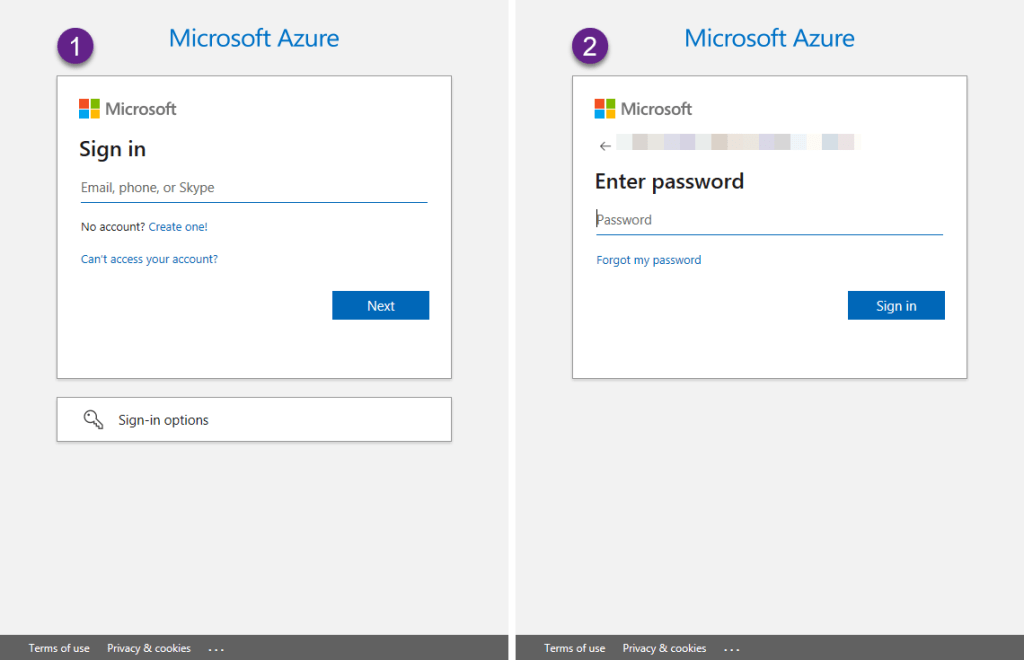Click the back arrow above Enter password
Screen dimensions: 1024x660
pos(605,146)
